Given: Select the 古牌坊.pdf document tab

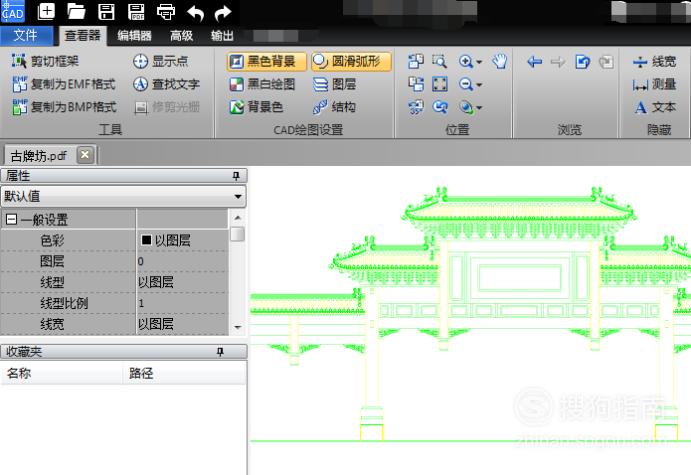Looking at the screenshot, I should (x=39, y=155).
